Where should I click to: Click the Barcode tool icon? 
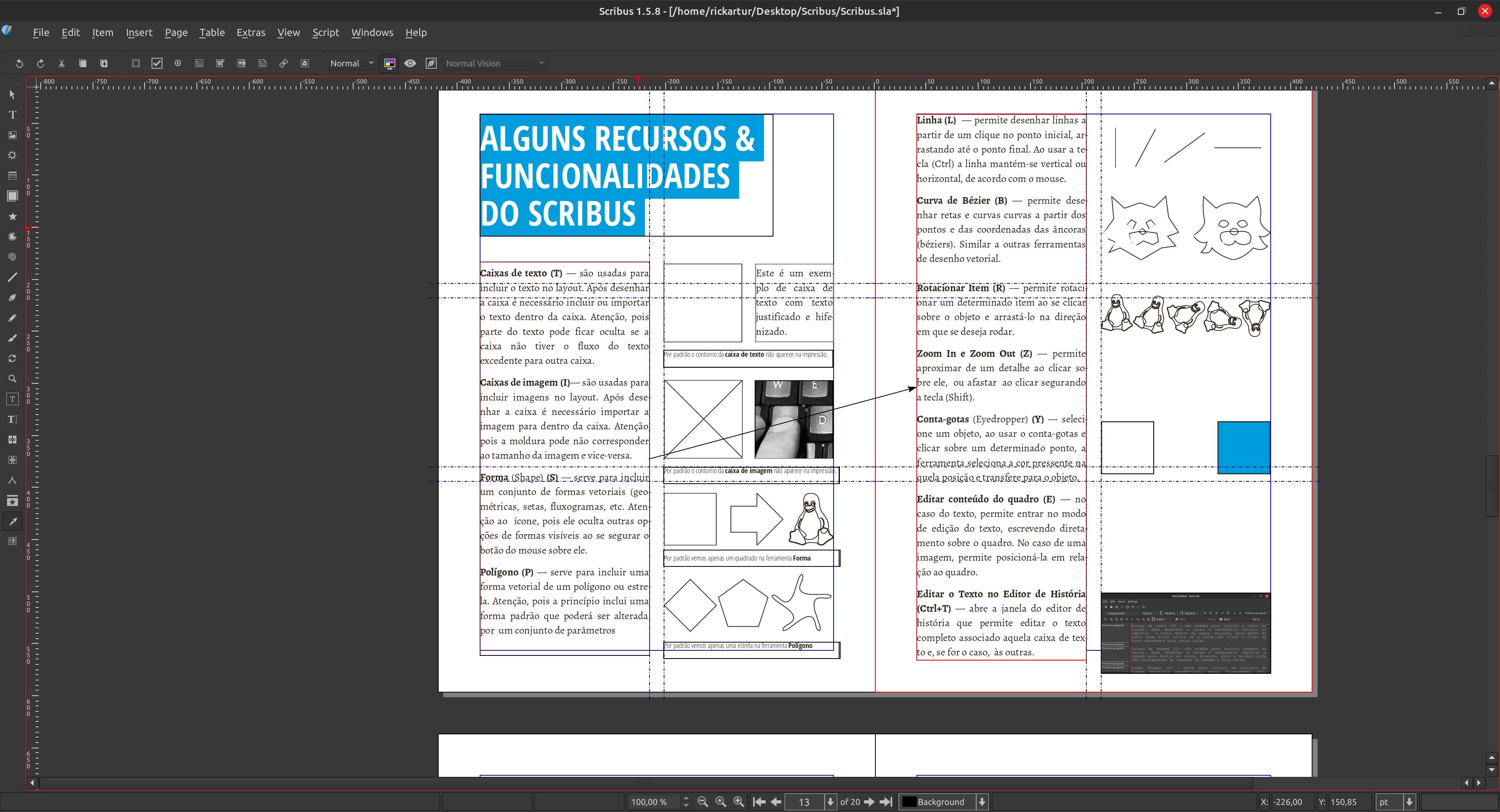click(x=12, y=541)
